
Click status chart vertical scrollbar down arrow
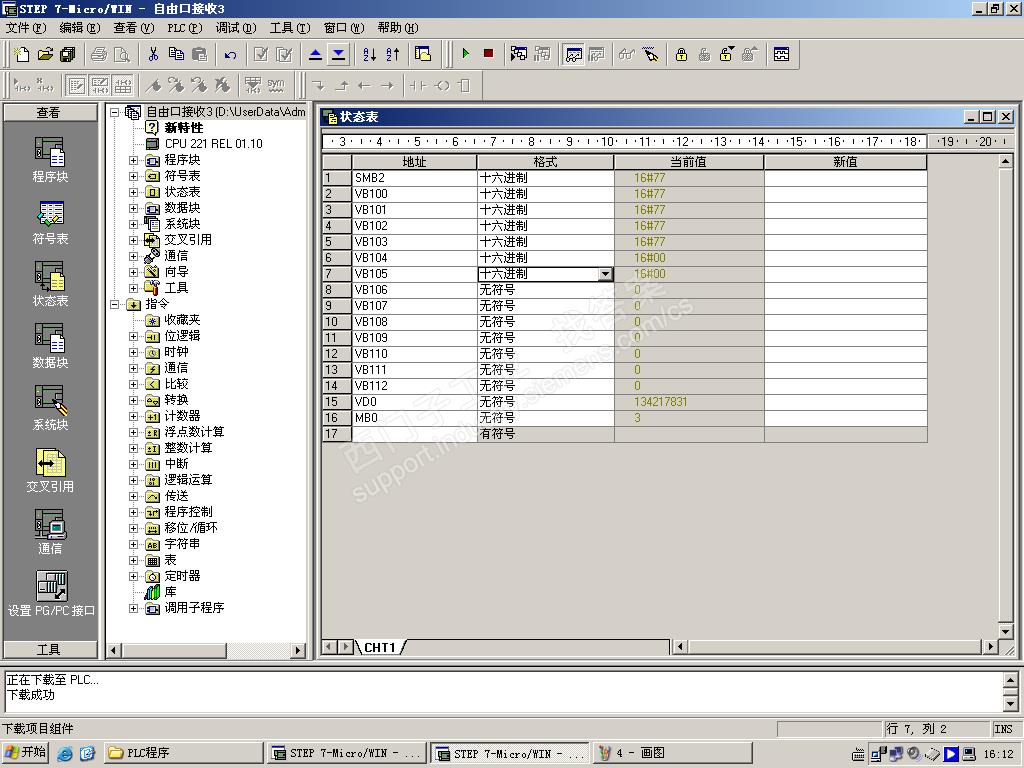click(1006, 631)
